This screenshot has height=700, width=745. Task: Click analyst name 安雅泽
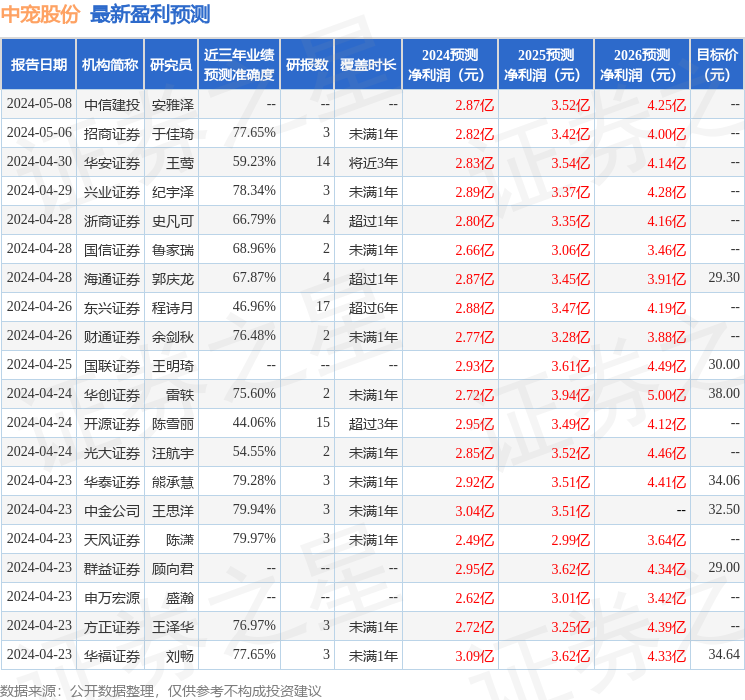pos(173,105)
